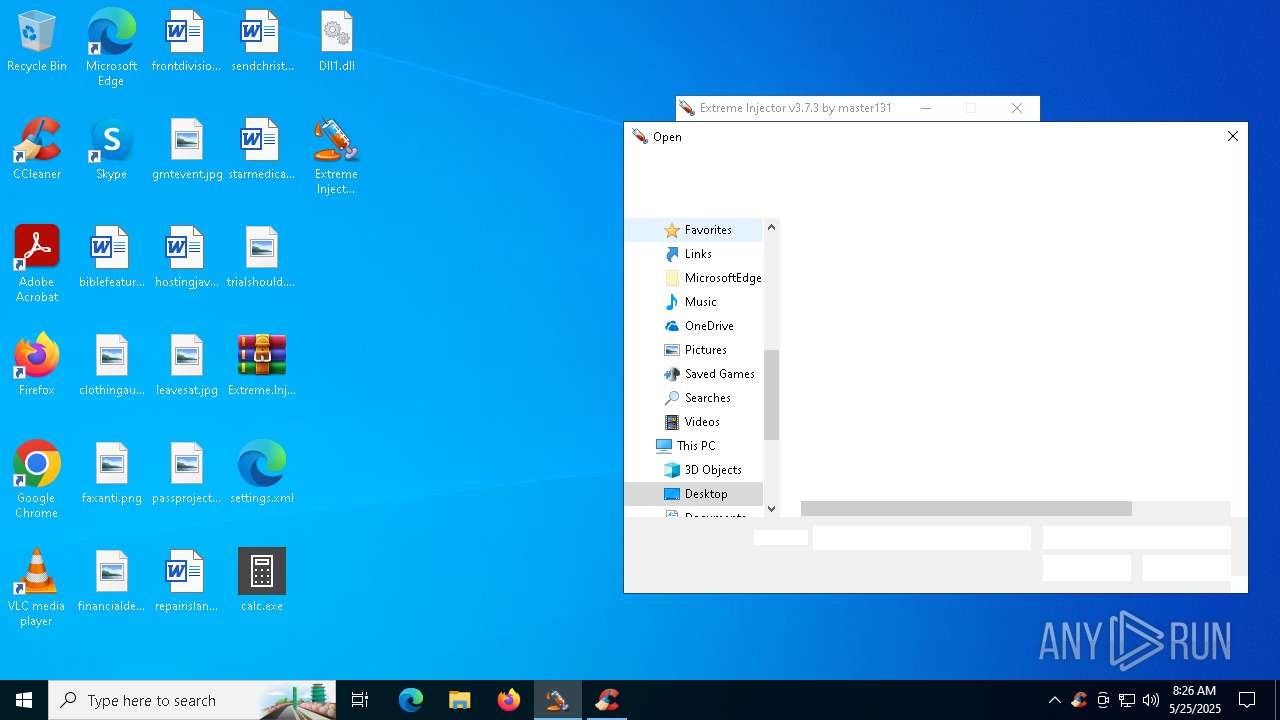Open the network icon in system tray

click(1127, 700)
